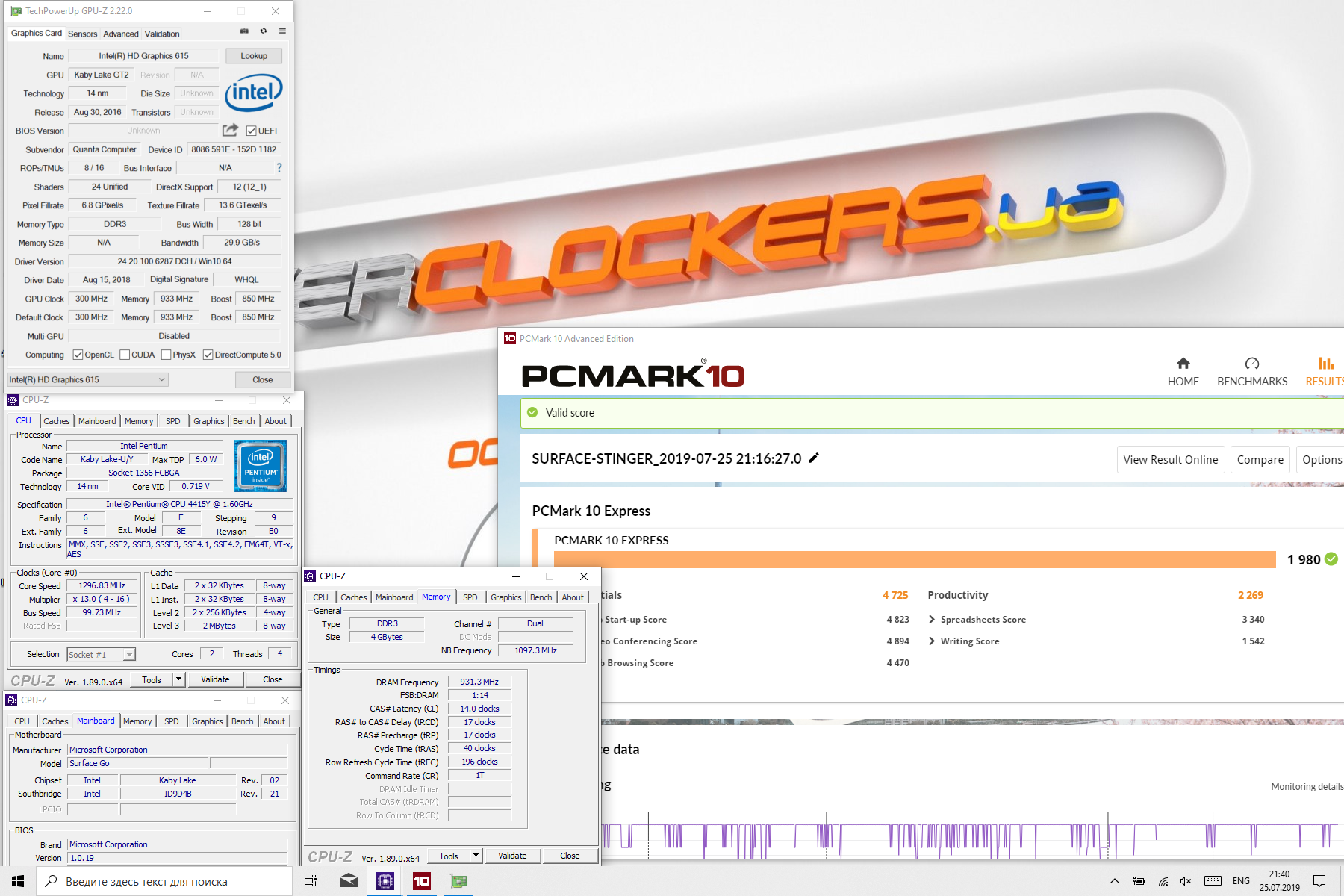Open the Mail app on the taskbar
The image size is (1344, 896).
[x=349, y=881]
